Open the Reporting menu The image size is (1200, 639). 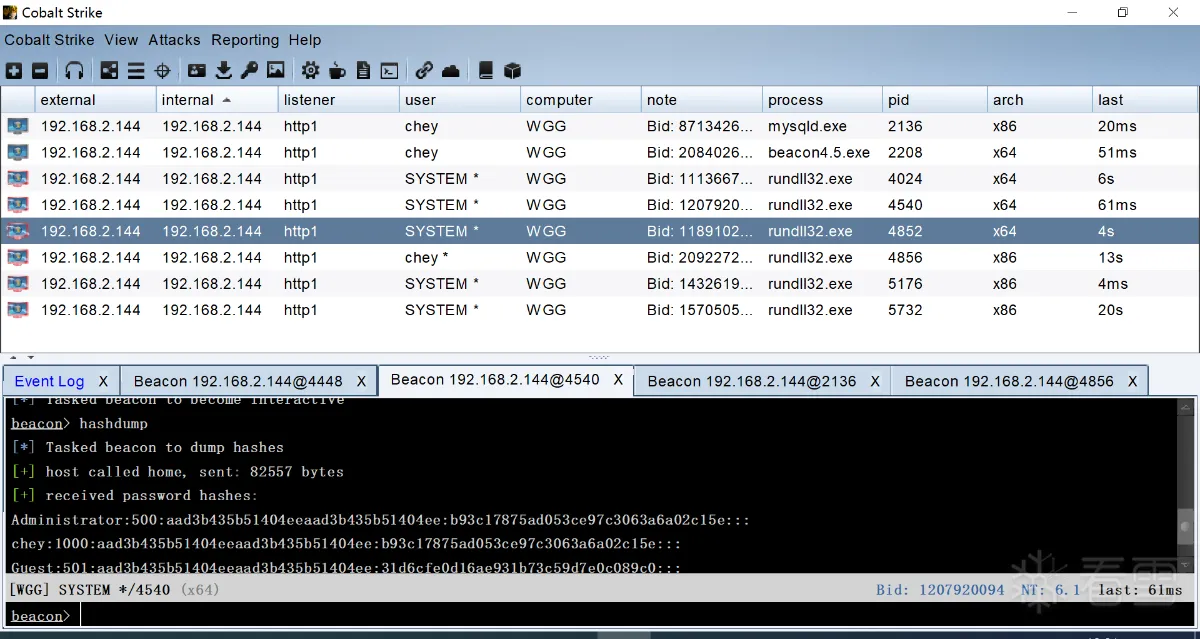(245, 40)
